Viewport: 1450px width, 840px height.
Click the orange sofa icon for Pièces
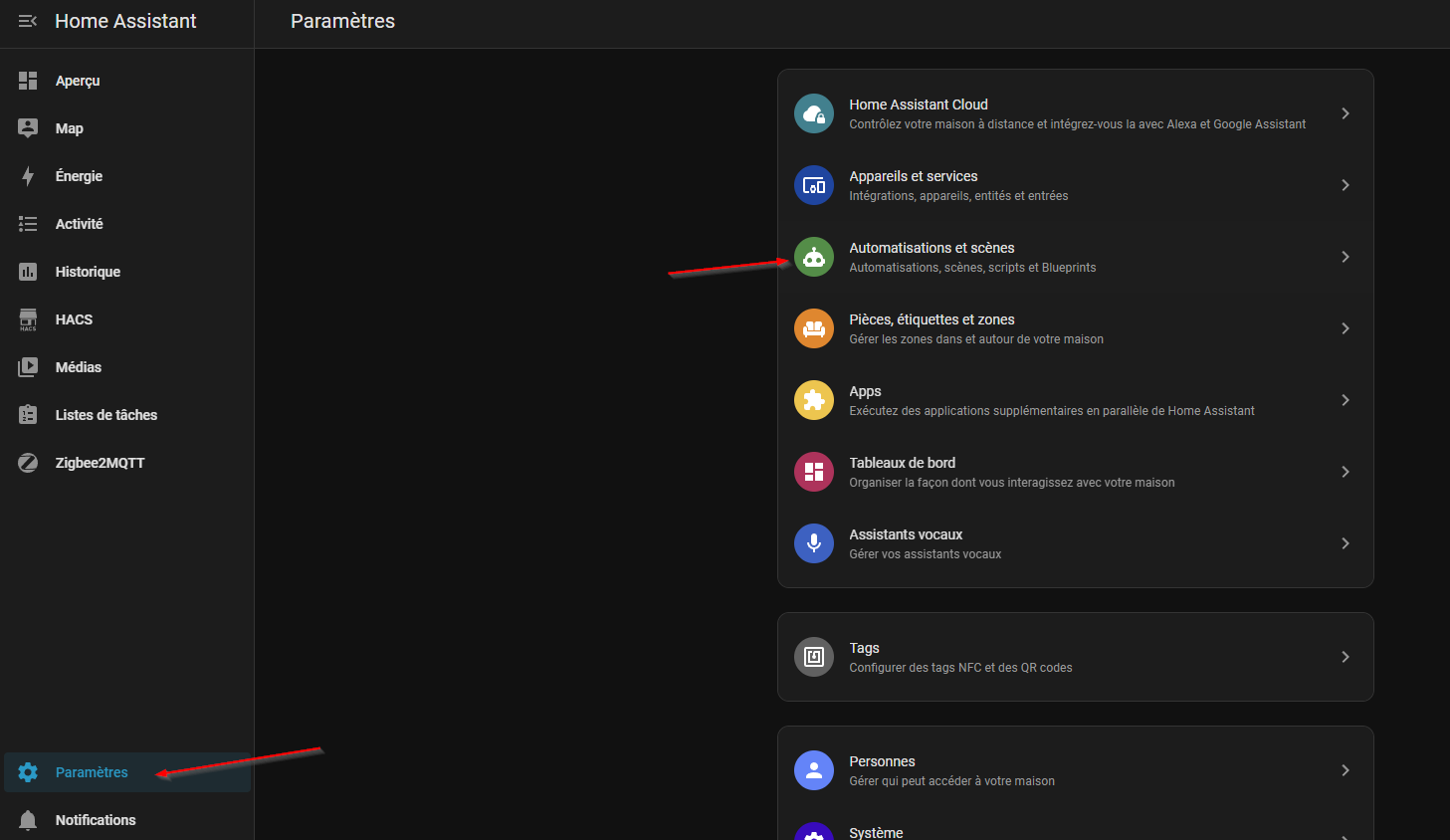click(813, 328)
